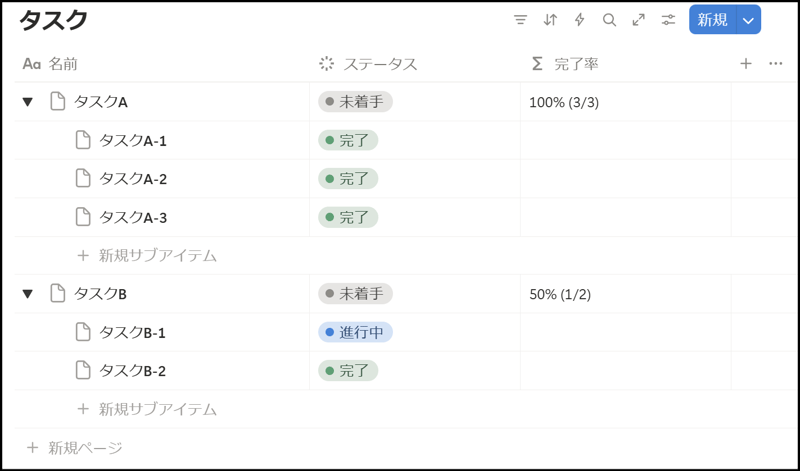Open database in full-screen expand icon
The width and height of the screenshot is (800, 471).
[x=638, y=20]
